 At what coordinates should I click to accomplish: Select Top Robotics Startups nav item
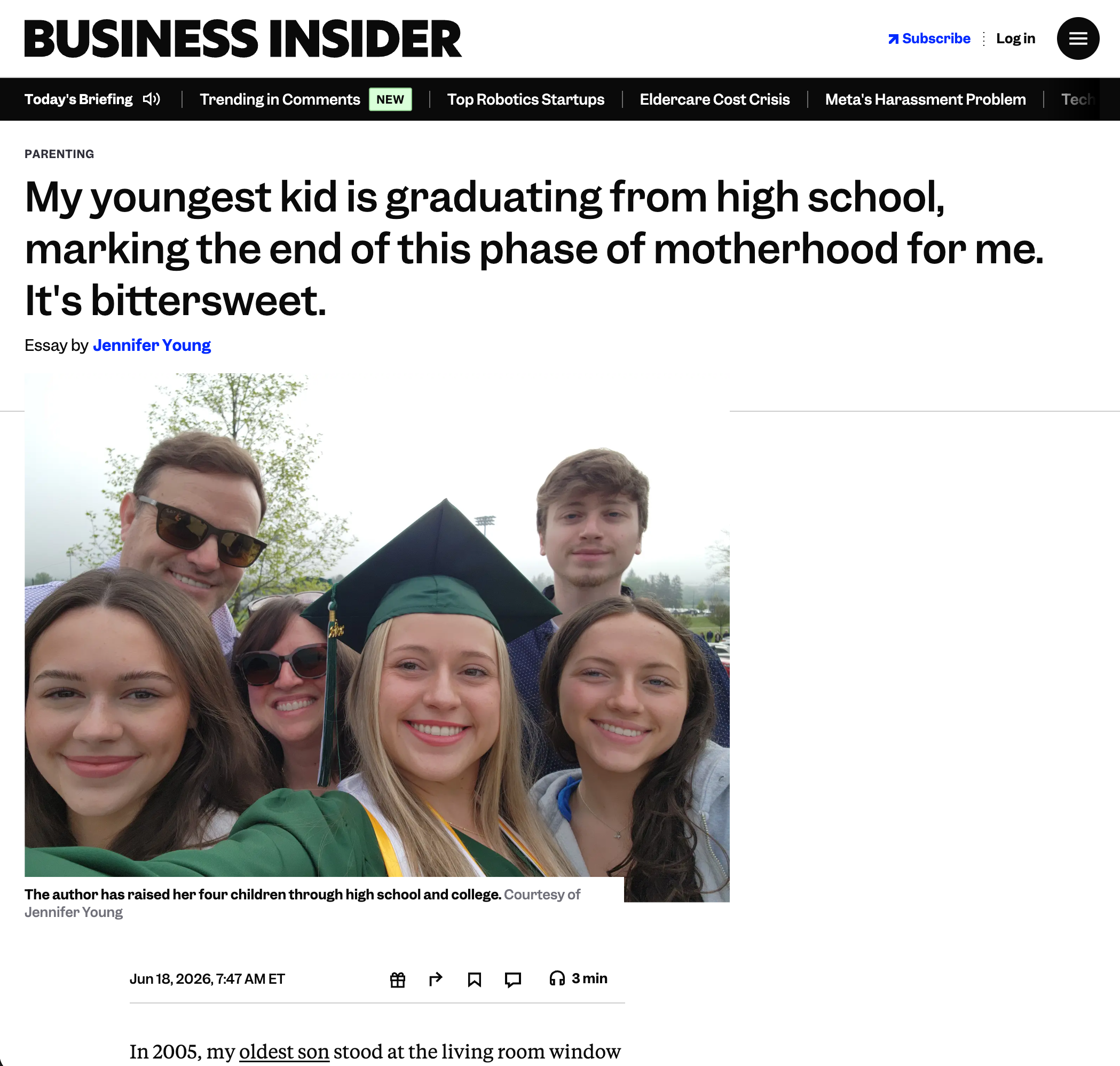(x=525, y=99)
